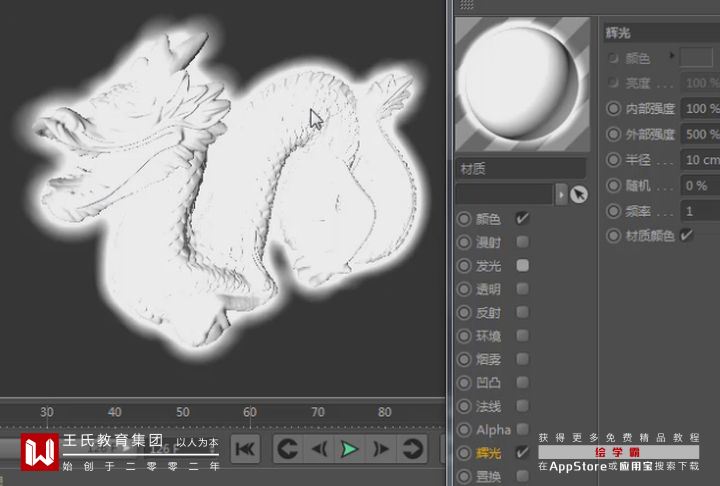Enable the 漫射 channel checkbox
The image size is (720, 486).
pyautogui.click(x=522, y=242)
